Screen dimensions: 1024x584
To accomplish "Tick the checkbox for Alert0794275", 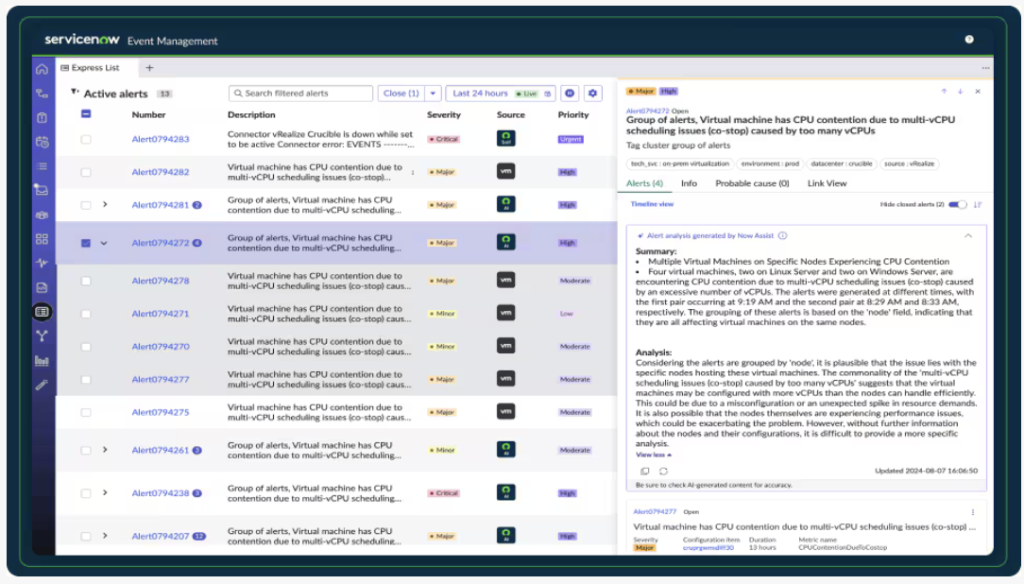I will pos(86,413).
